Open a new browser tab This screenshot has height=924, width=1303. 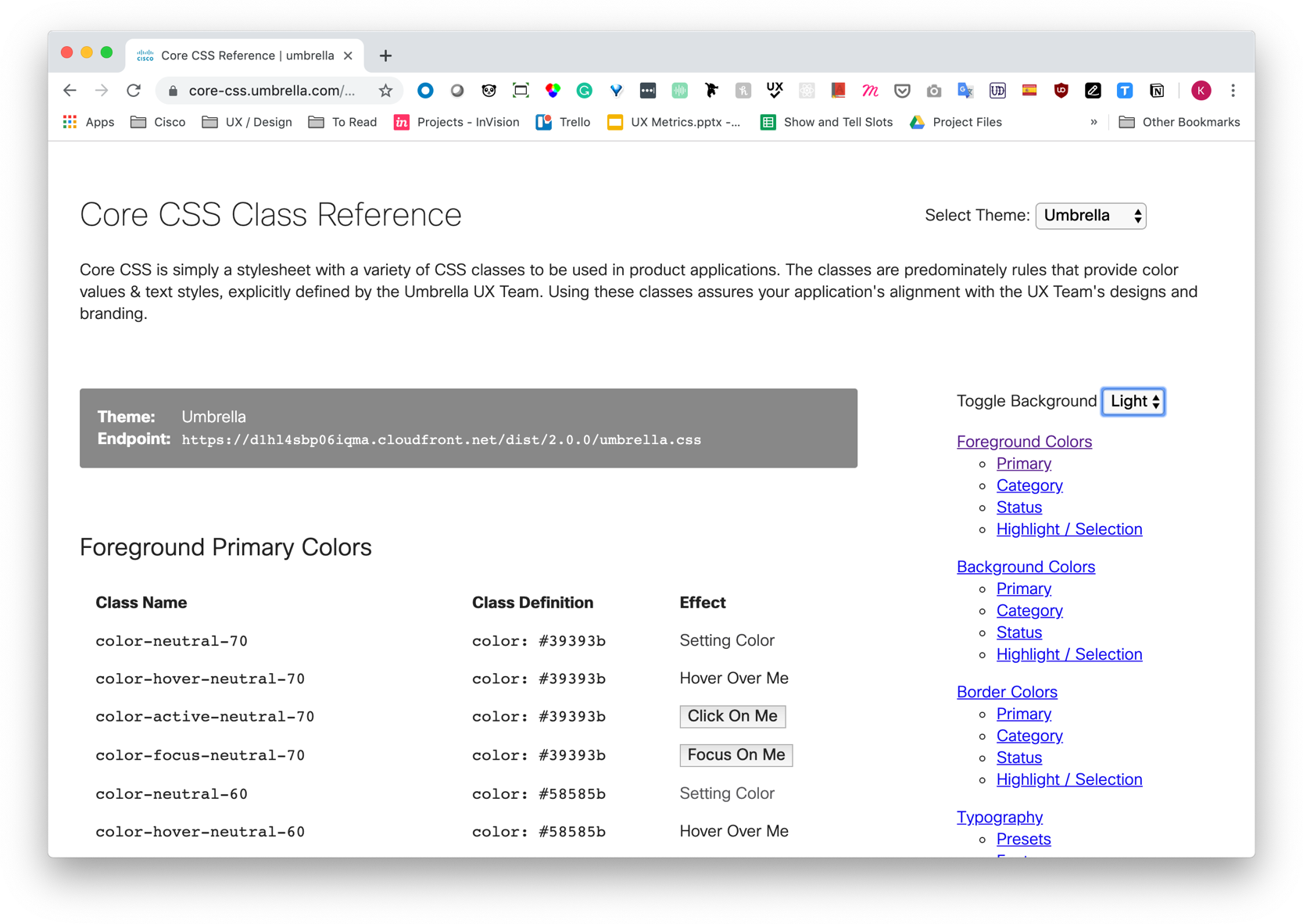(385, 56)
